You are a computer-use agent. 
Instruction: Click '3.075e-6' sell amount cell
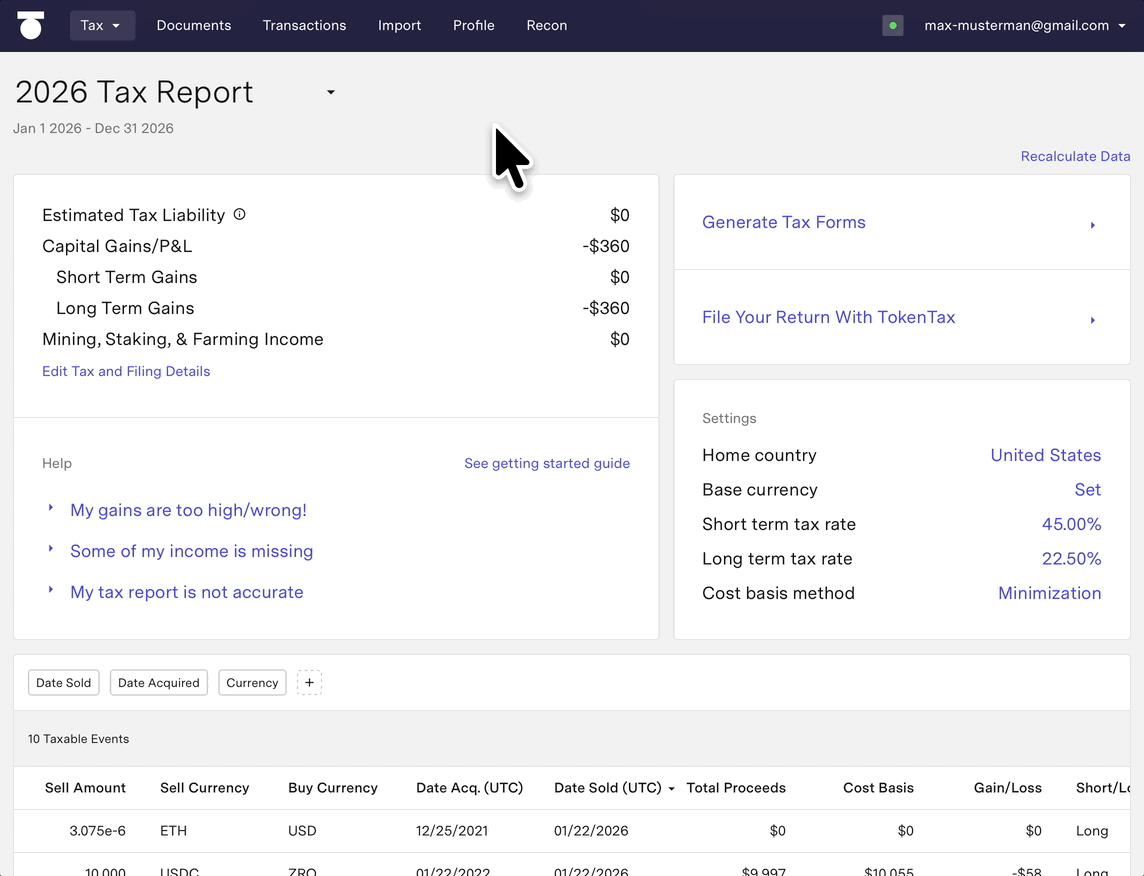[97, 831]
